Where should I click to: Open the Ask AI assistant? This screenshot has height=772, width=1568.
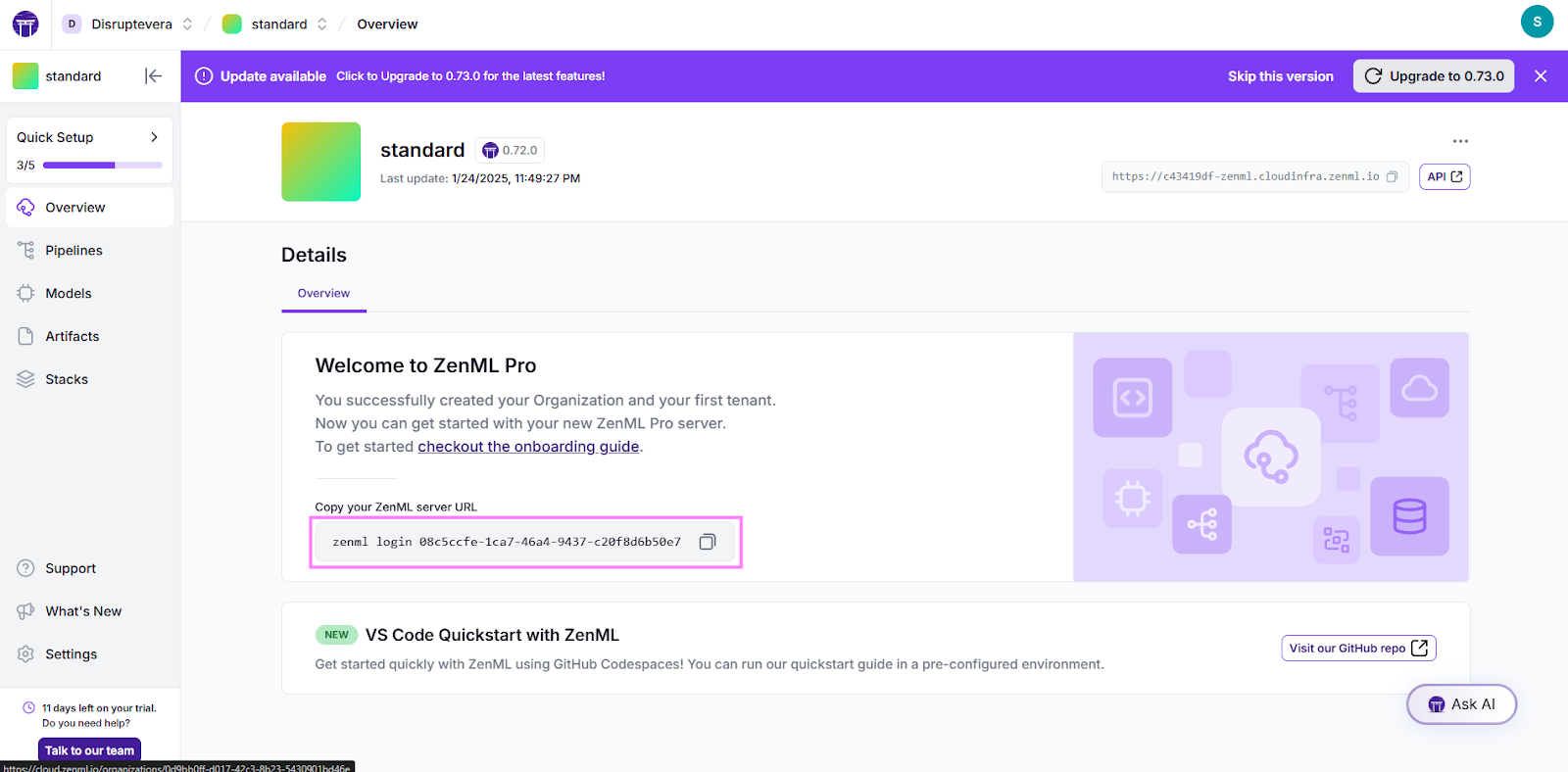(1461, 704)
